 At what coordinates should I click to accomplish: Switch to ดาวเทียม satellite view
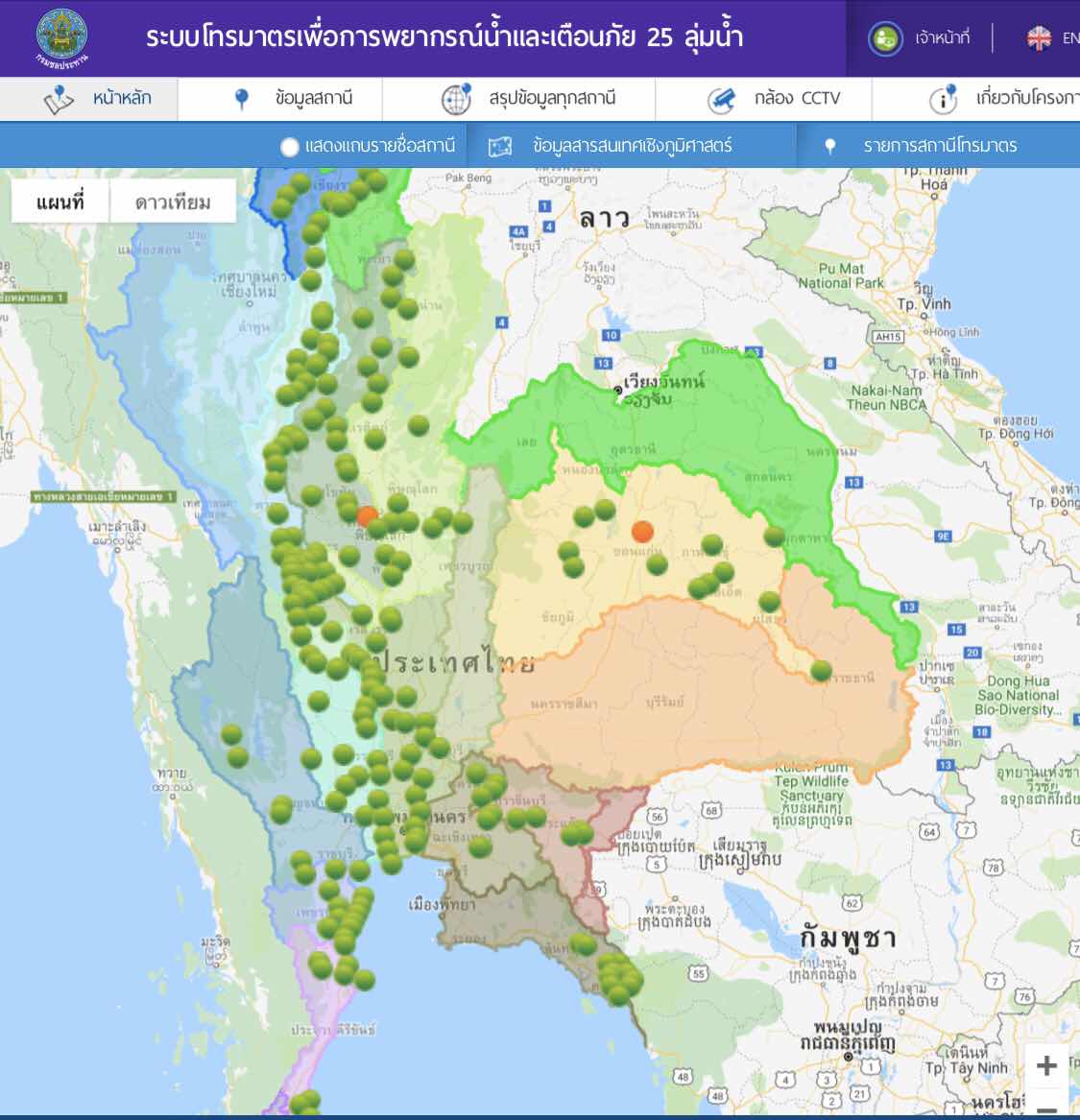pyautogui.click(x=173, y=203)
